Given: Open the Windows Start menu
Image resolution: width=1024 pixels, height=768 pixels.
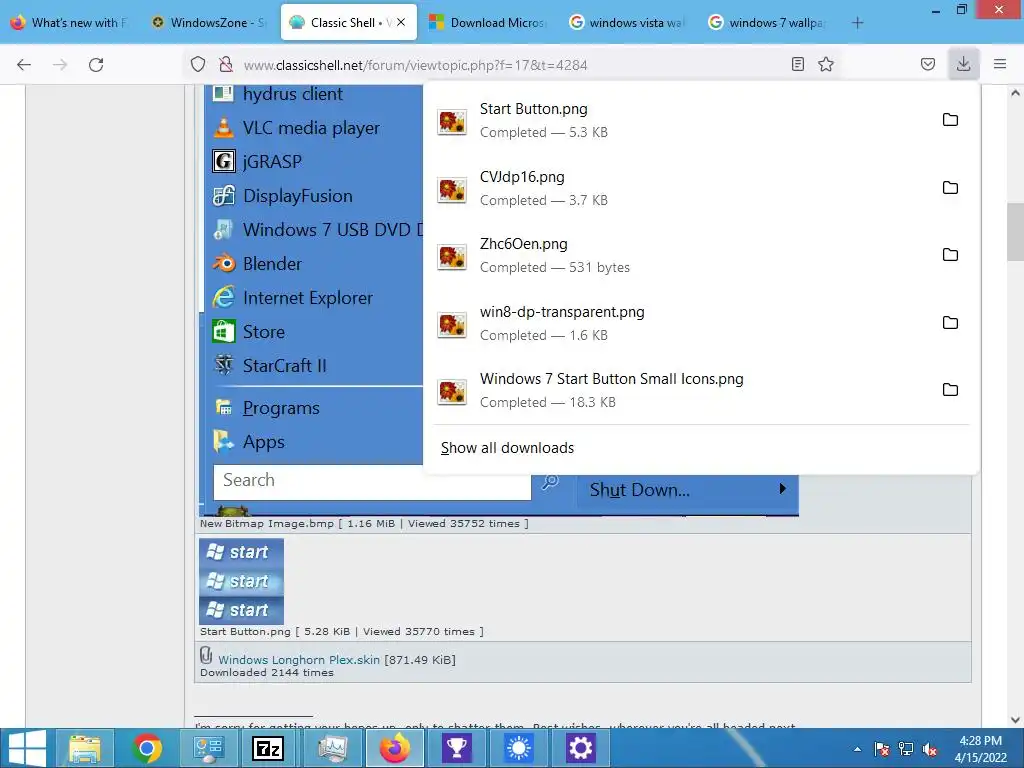Looking at the screenshot, I should (x=26, y=748).
